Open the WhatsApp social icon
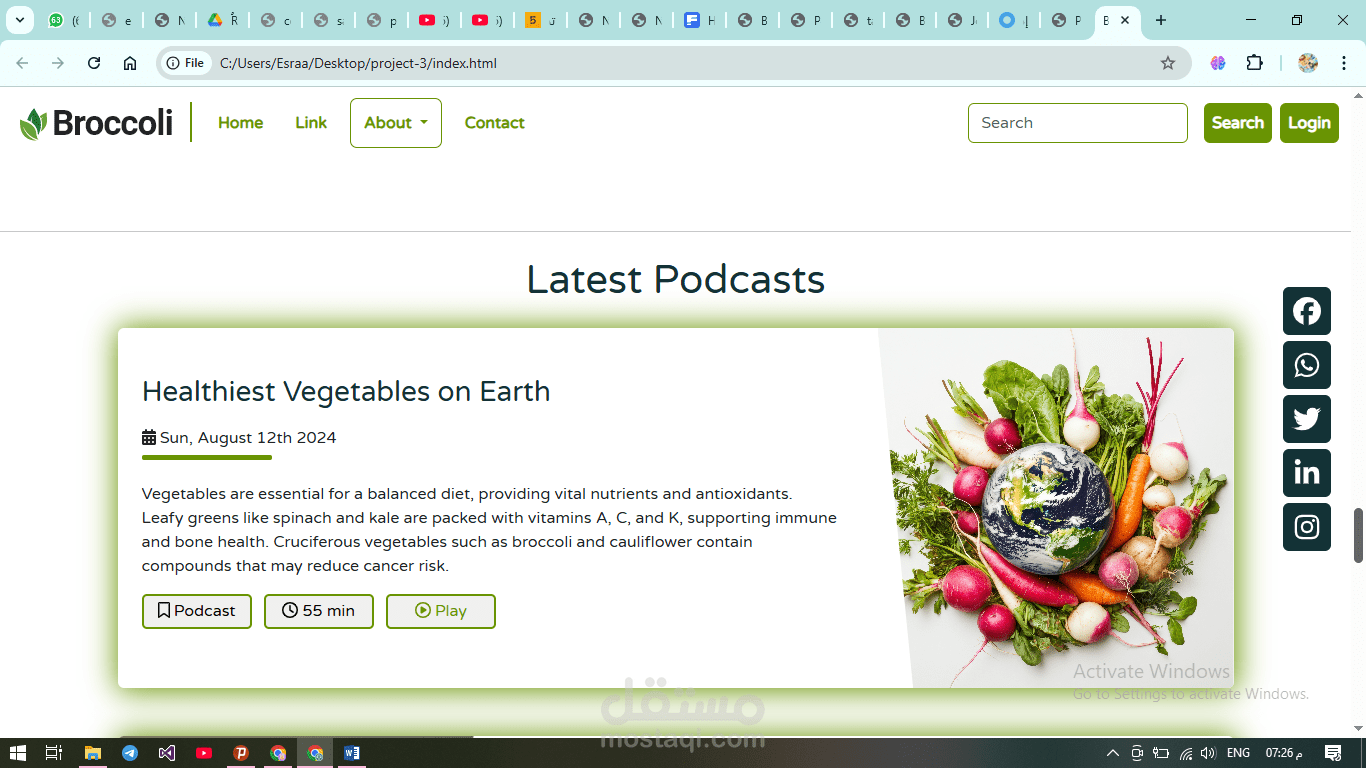Image resolution: width=1366 pixels, height=768 pixels. [1306, 365]
